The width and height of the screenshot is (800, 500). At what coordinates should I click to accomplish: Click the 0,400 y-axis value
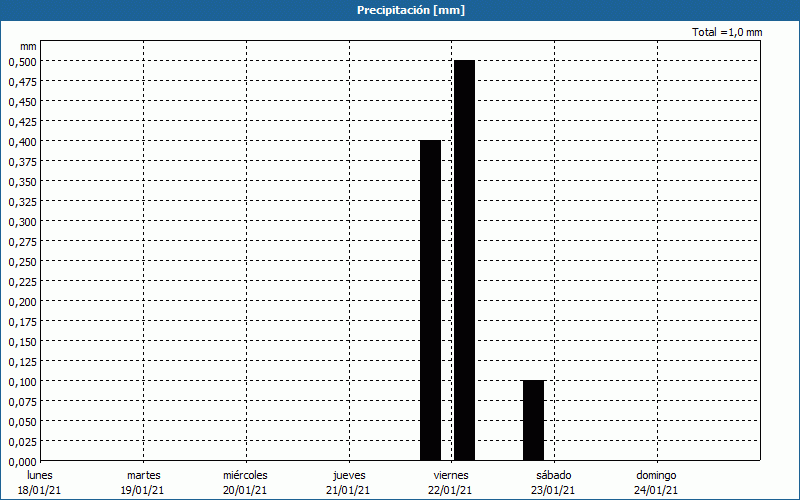point(23,141)
